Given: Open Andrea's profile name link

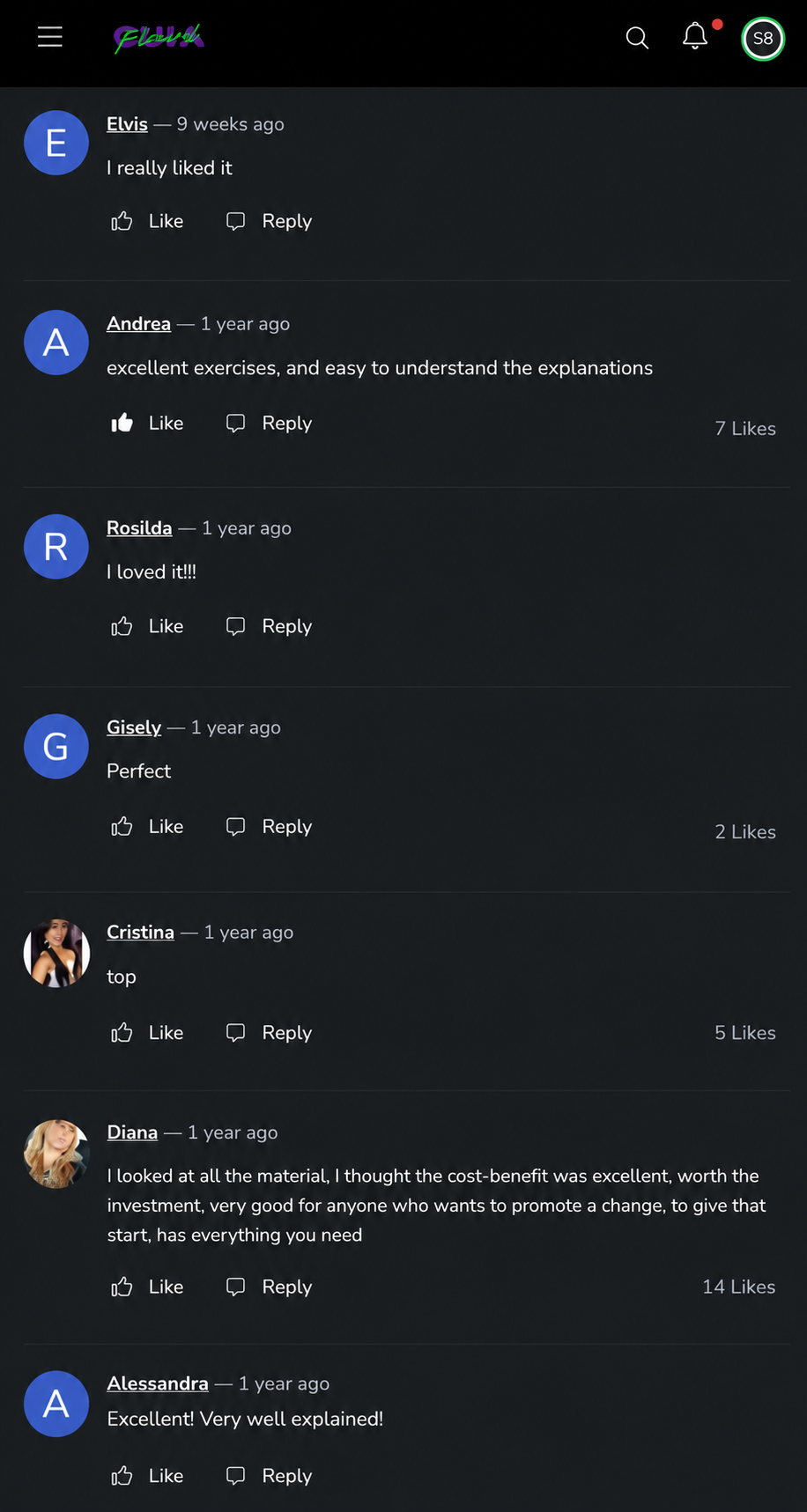Looking at the screenshot, I should point(138,323).
